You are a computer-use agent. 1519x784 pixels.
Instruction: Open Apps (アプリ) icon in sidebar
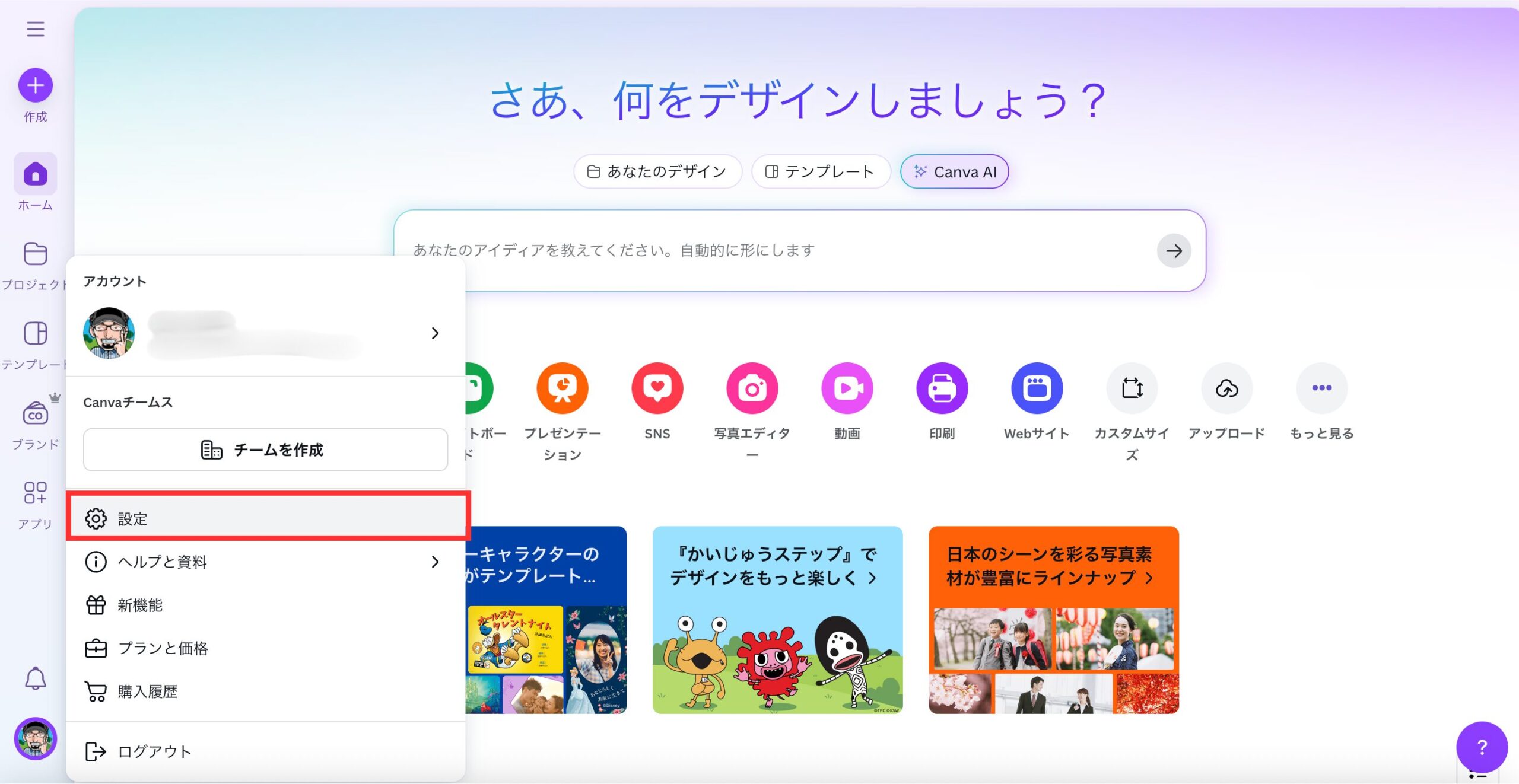[35, 492]
